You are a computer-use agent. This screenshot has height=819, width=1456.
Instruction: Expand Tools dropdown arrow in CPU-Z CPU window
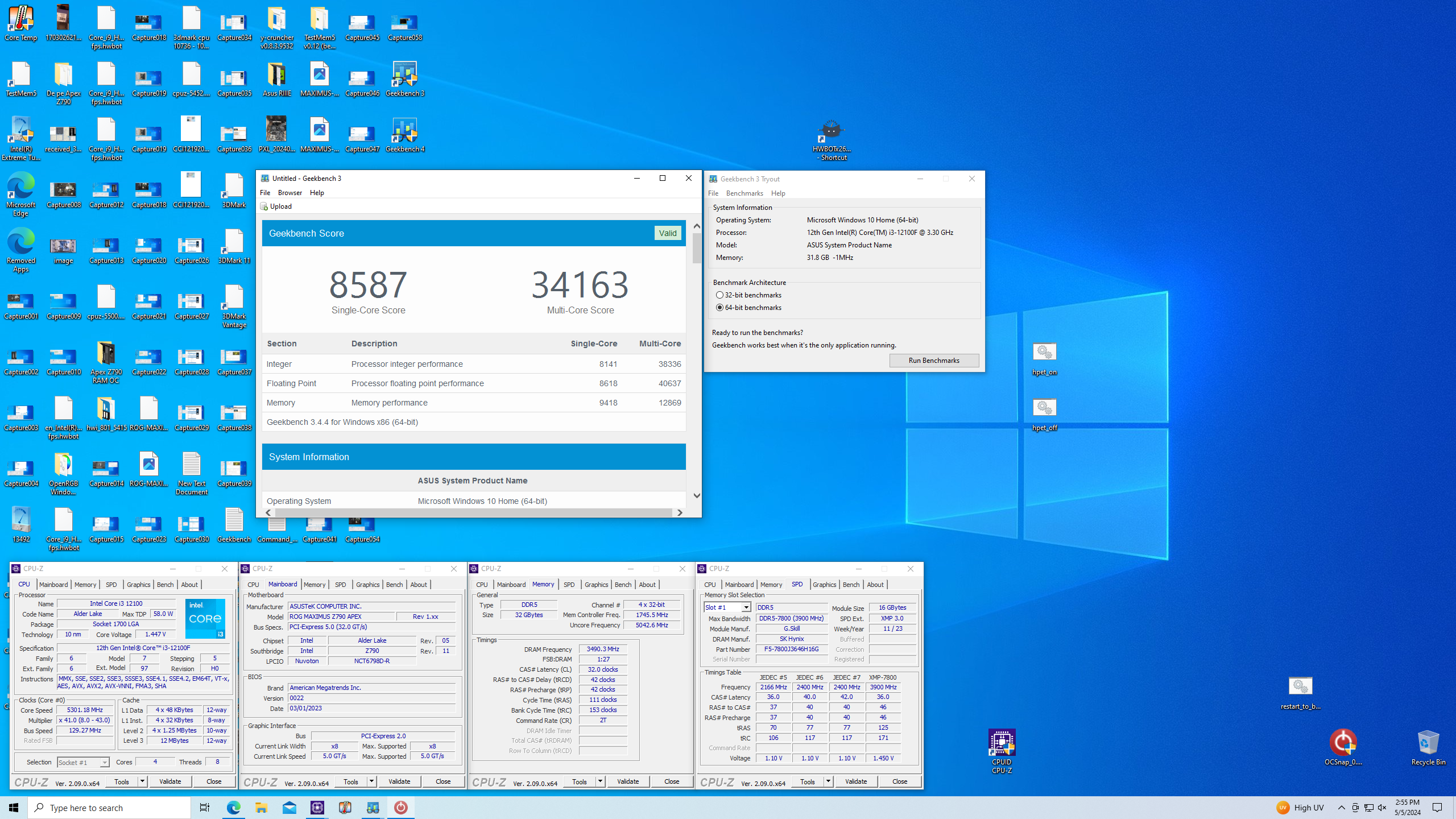click(142, 781)
